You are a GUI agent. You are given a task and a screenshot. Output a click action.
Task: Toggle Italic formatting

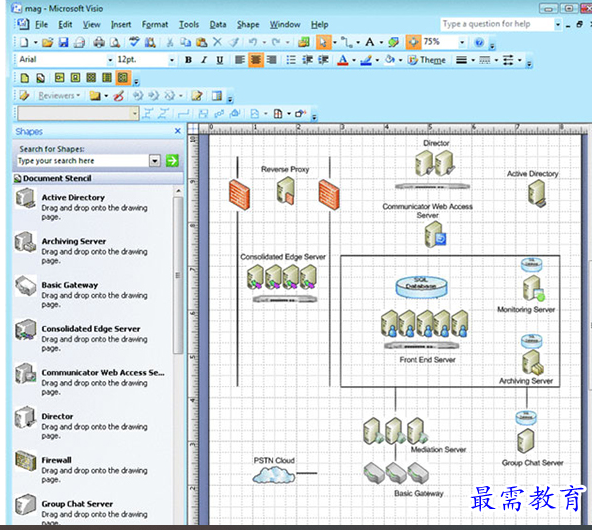pyautogui.click(x=204, y=60)
